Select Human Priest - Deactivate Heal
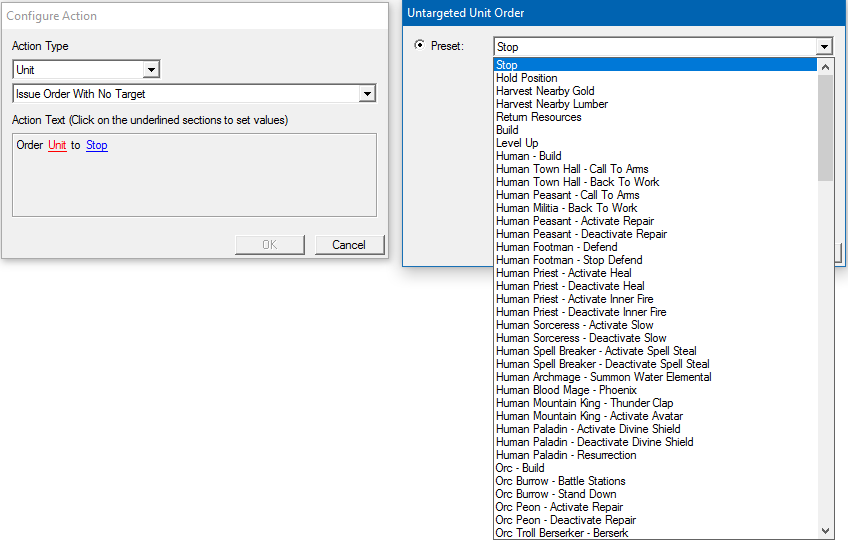848x543 pixels. point(655,286)
